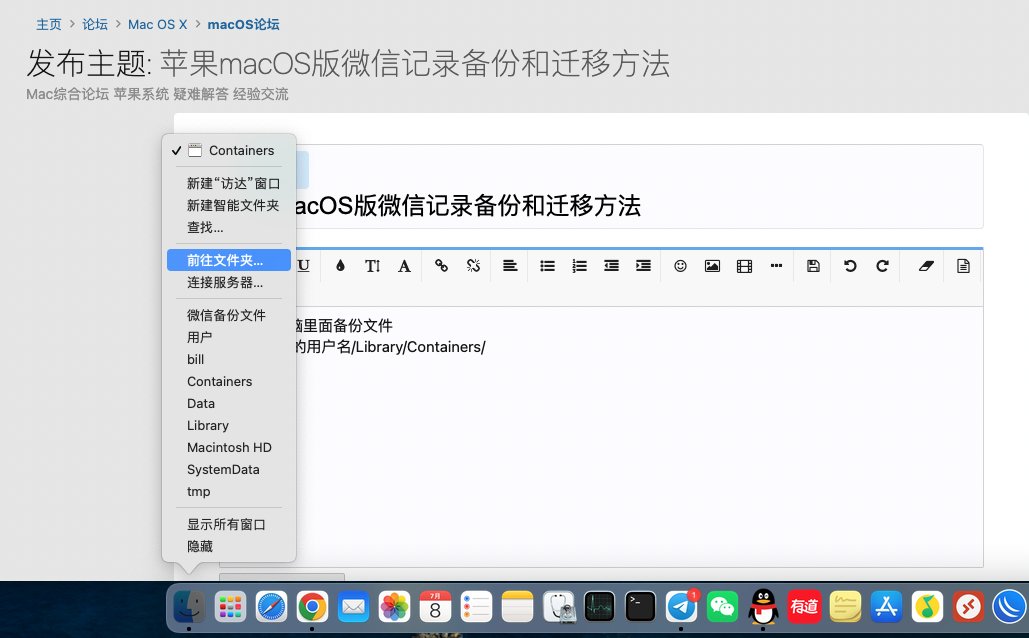The height and width of the screenshot is (638, 1029).
Task: Choose 新建智能文件夹 menu entry
Action: [x=229, y=205]
